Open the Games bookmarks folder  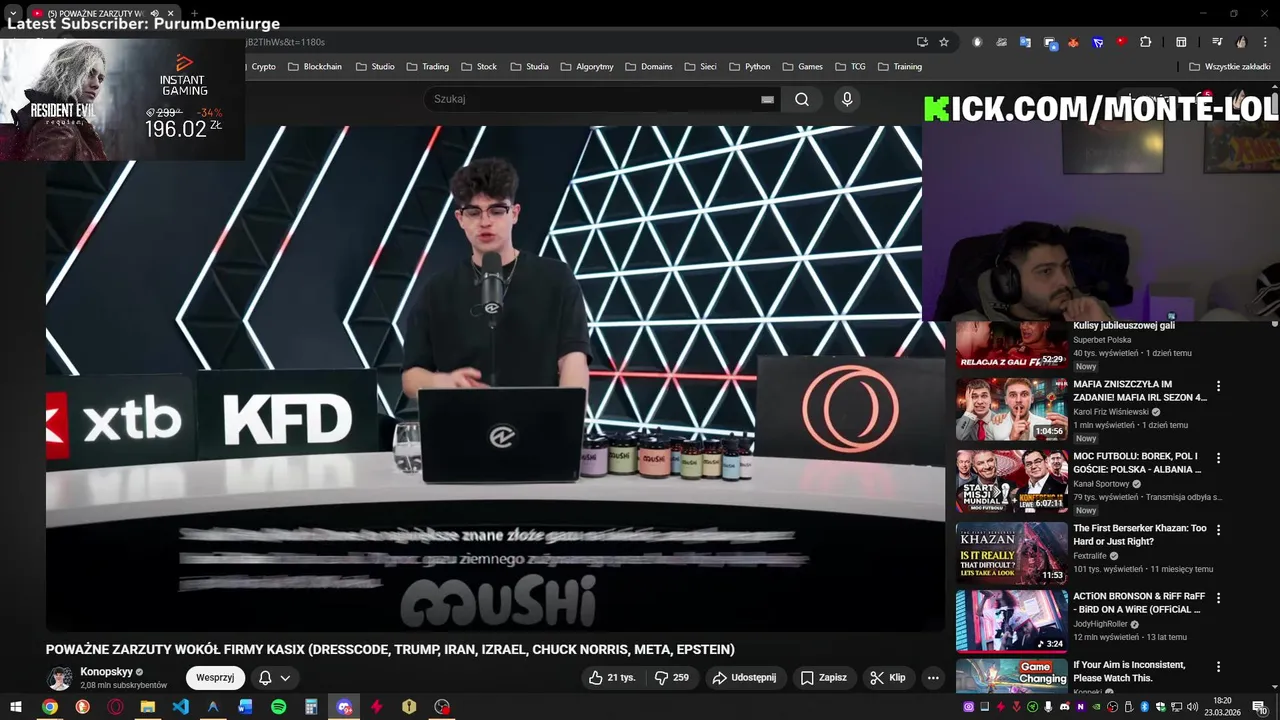(803, 67)
